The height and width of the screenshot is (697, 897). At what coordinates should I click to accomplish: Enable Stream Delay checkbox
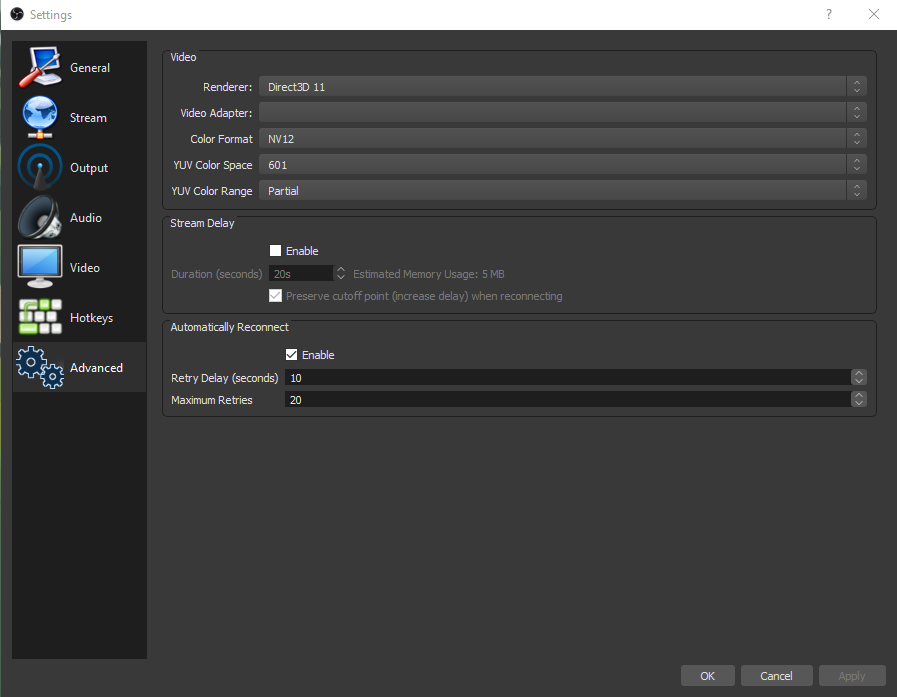coord(275,251)
